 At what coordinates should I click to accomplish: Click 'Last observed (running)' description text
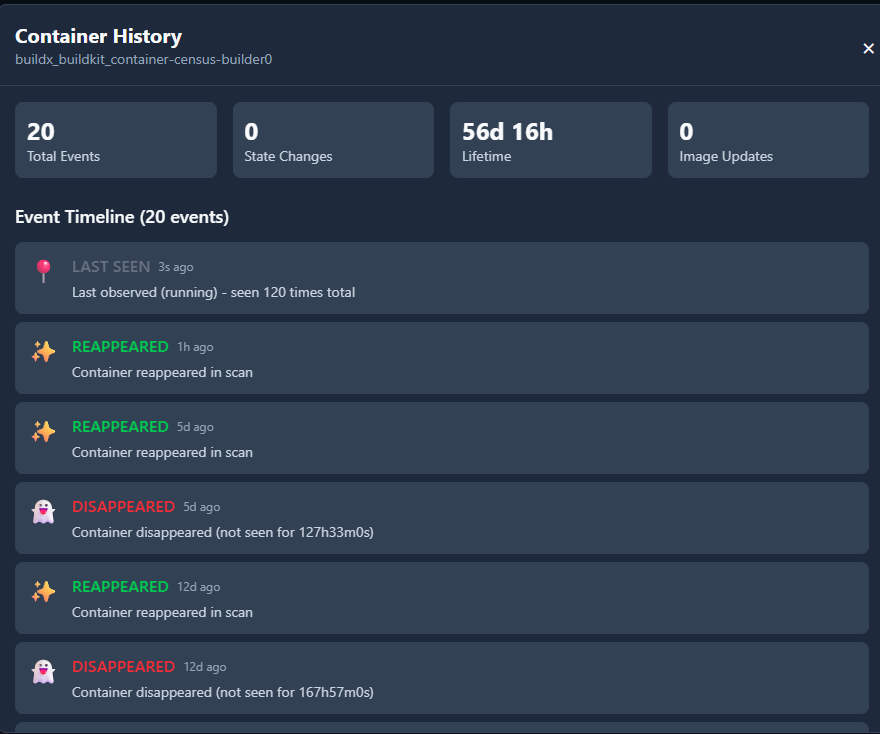pyautogui.click(x=213, y=293)
